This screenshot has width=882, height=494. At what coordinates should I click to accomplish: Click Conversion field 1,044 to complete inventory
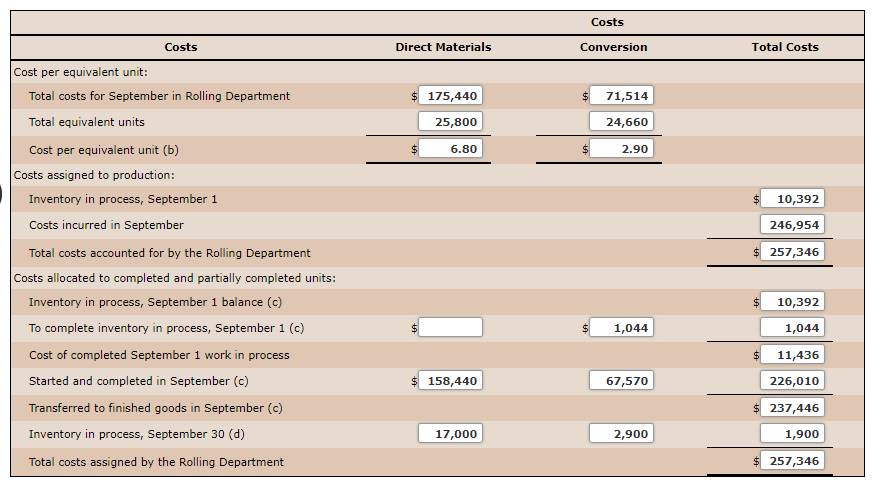click(x=621, y=327)
